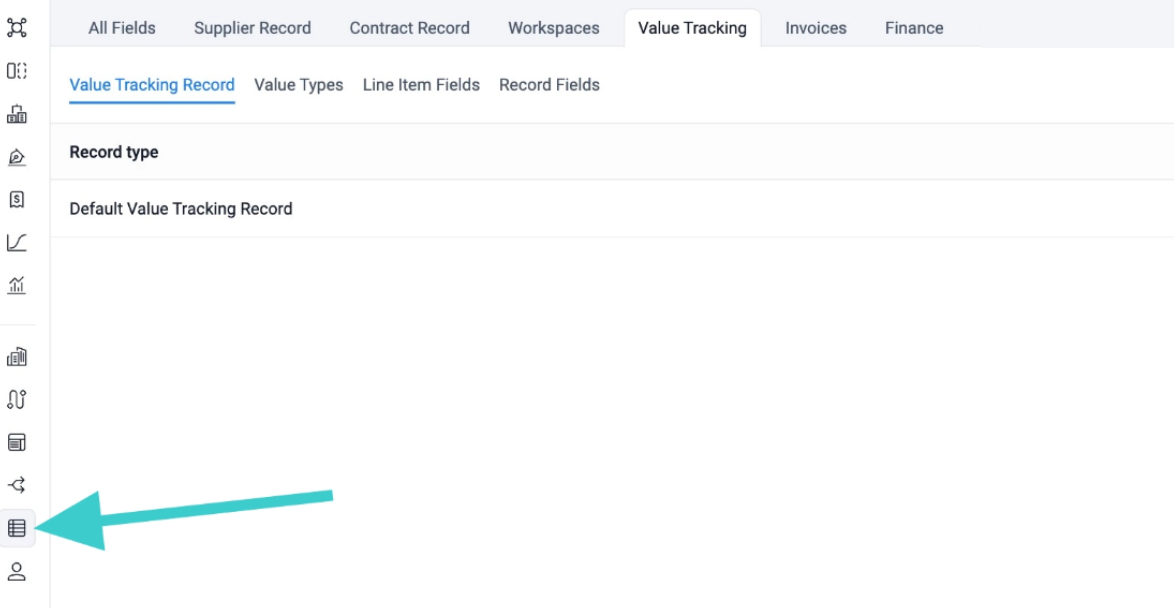Image resolution: width=1174 pixels, height=608 pixels.
Task: Open the Line Item Fields sub-tab
Action: (x=421, y=85)
